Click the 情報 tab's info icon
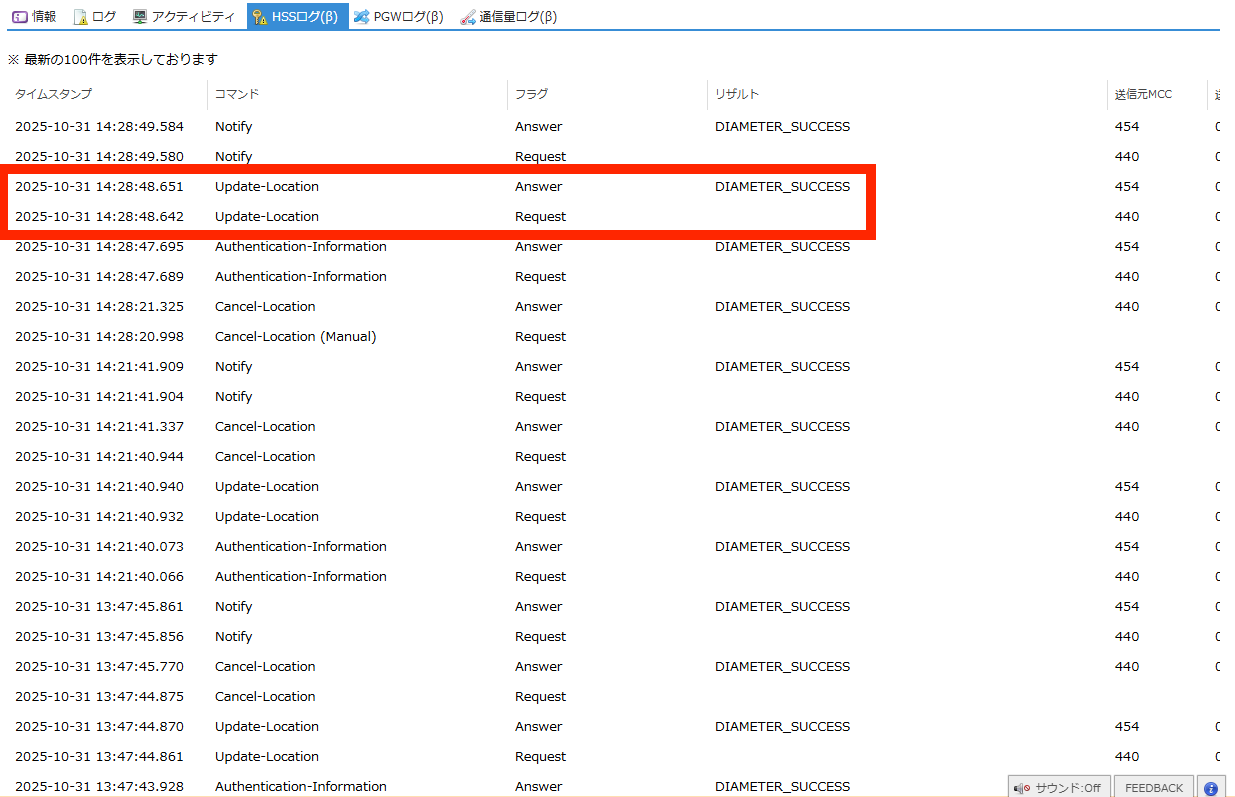The image size is (1235, 797). click(19, 17)
